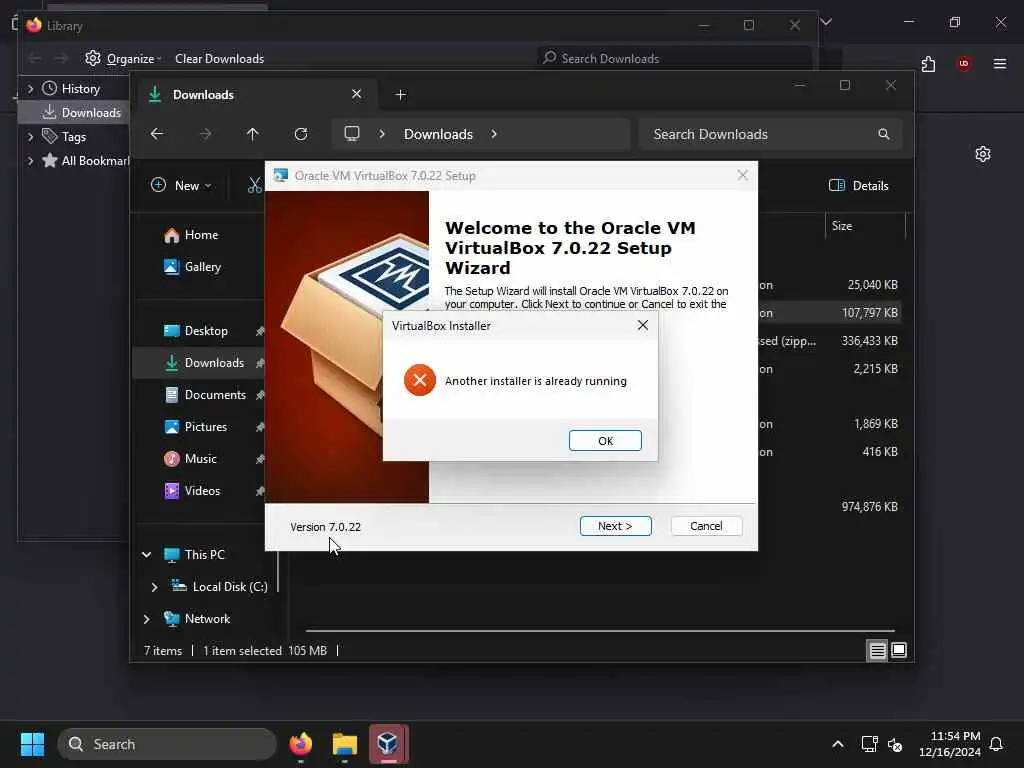Click the Search Downloads field in File Explorer

click(771, 134)
